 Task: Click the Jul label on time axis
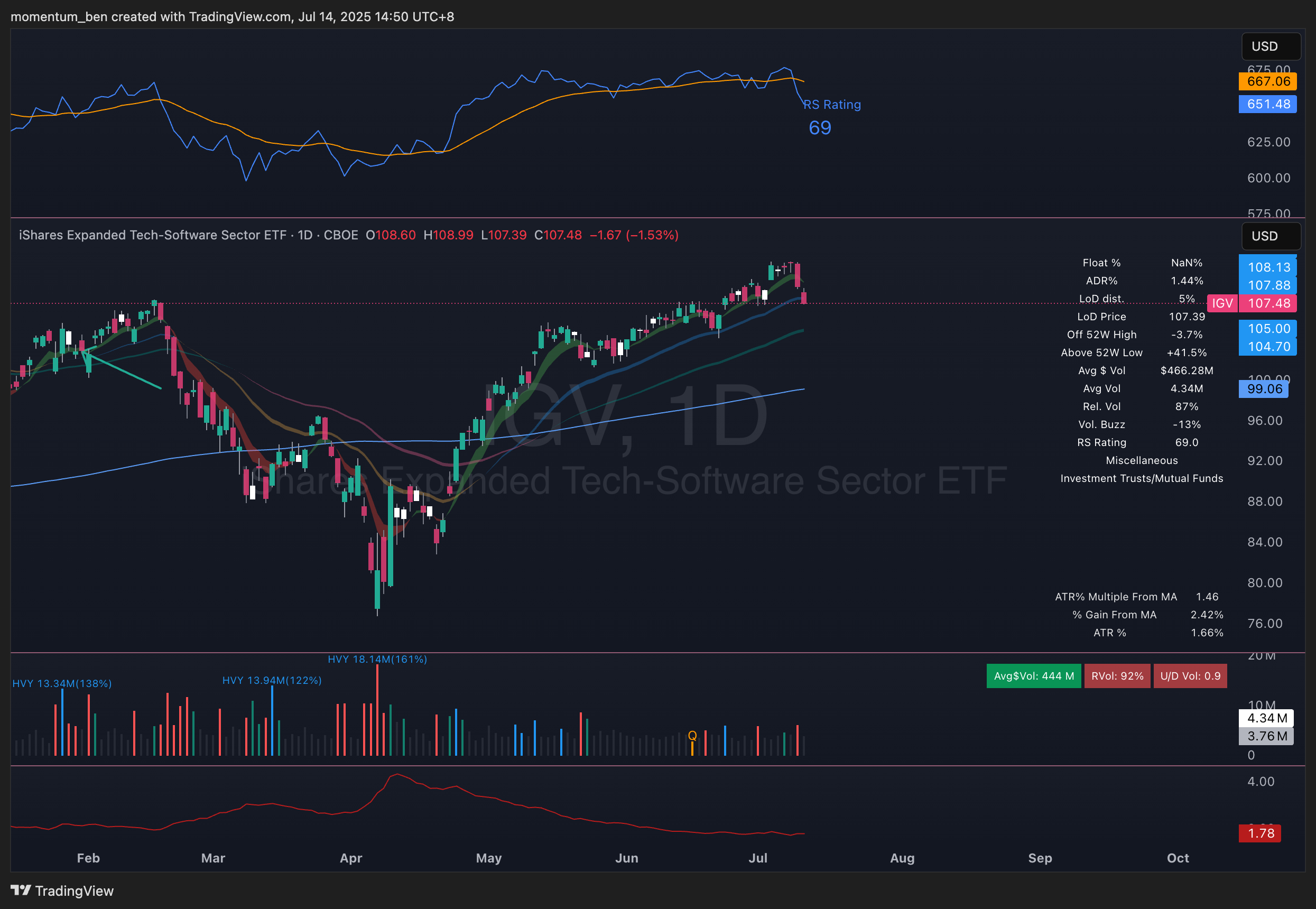758,858
